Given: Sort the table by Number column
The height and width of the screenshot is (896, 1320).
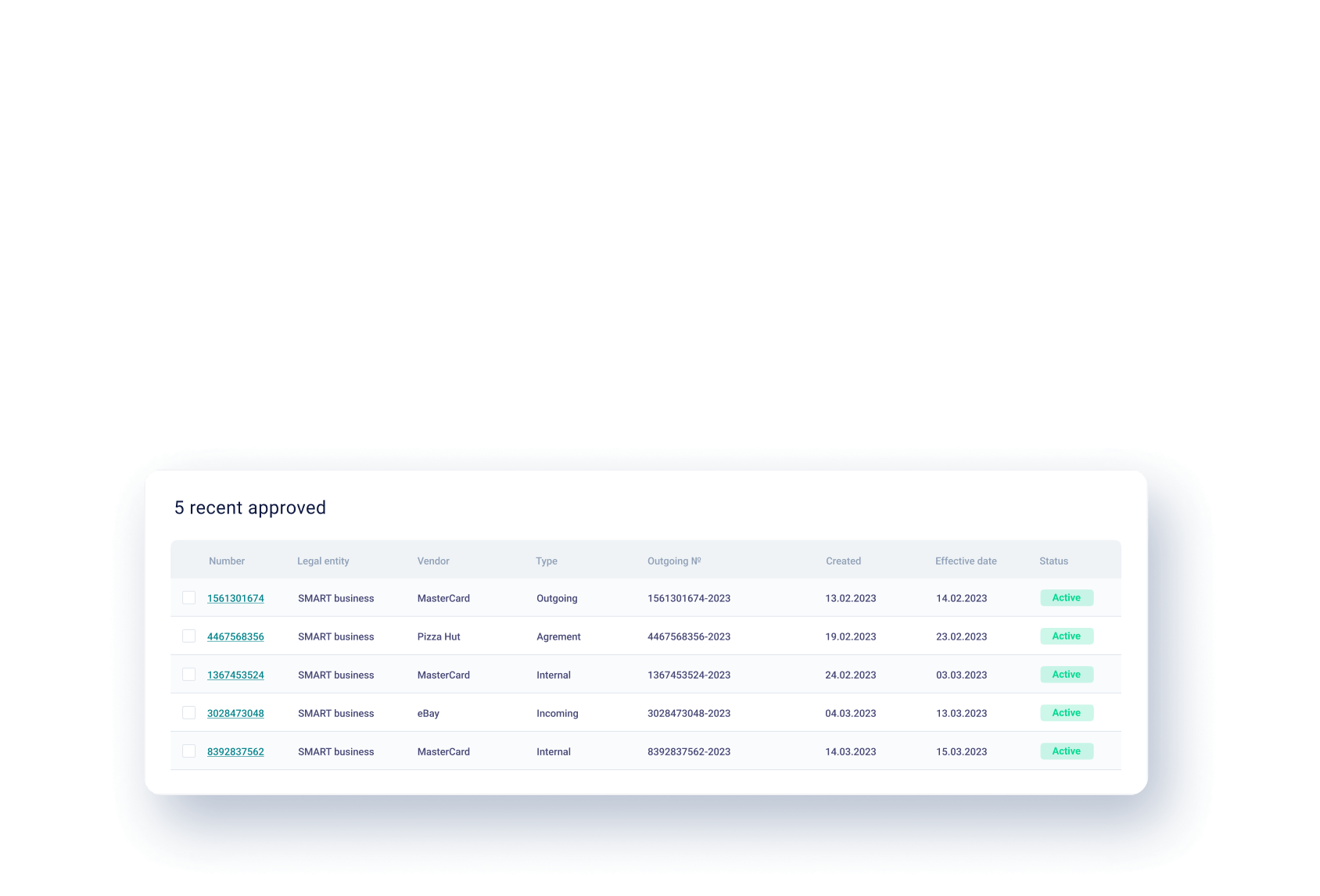Looking at the screenshot, I should click(x=227, y=561).
